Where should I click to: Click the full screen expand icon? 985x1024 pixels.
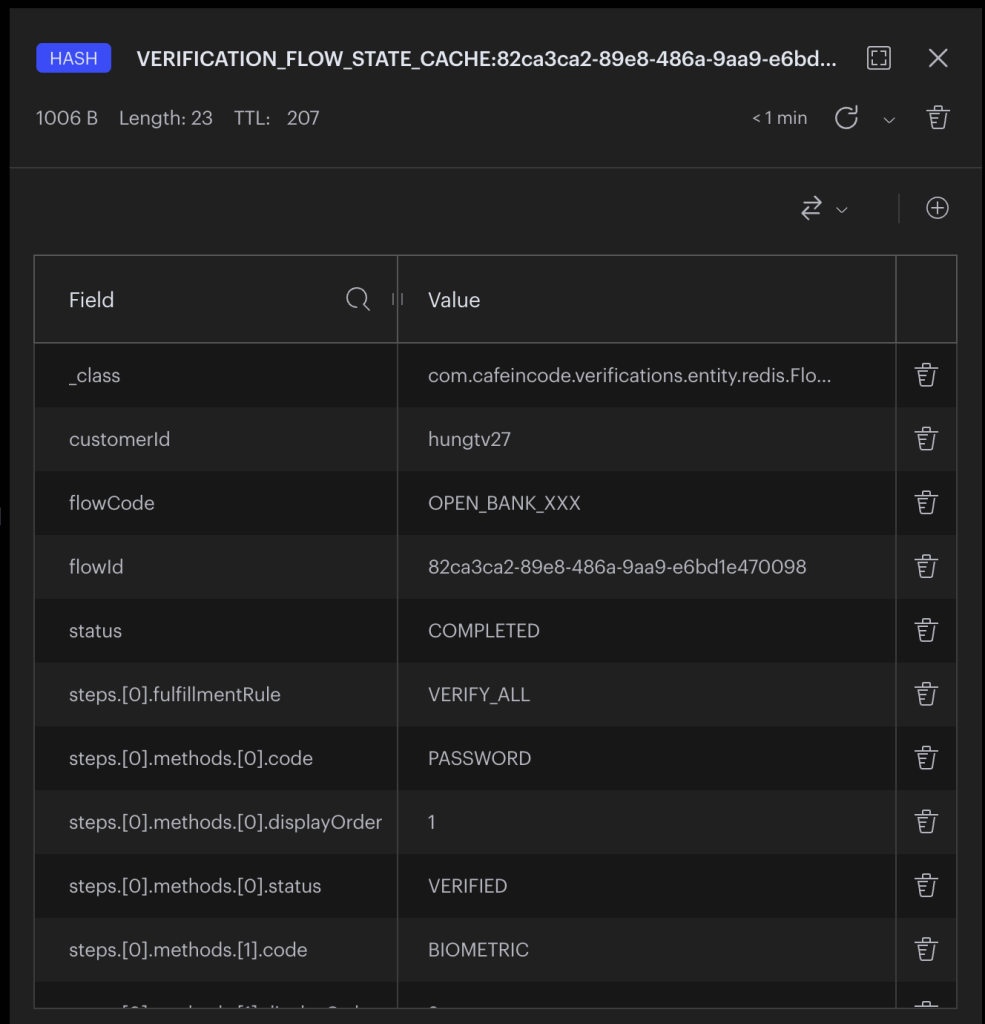pos(879,58)
